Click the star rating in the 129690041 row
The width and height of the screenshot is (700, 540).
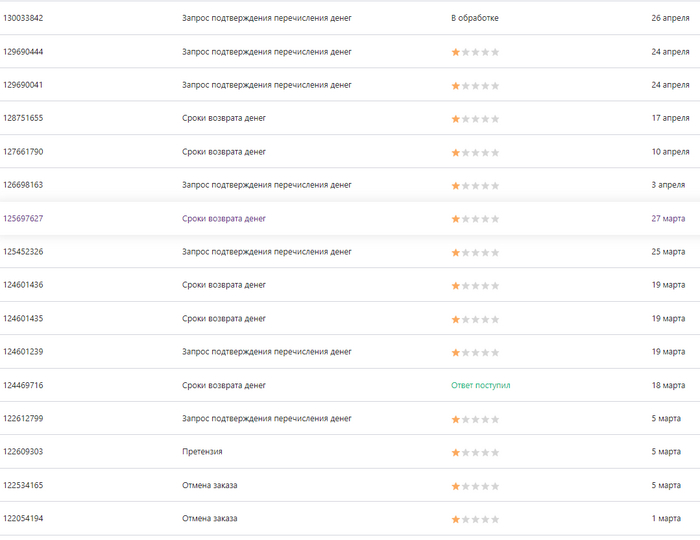pos(475,85)
